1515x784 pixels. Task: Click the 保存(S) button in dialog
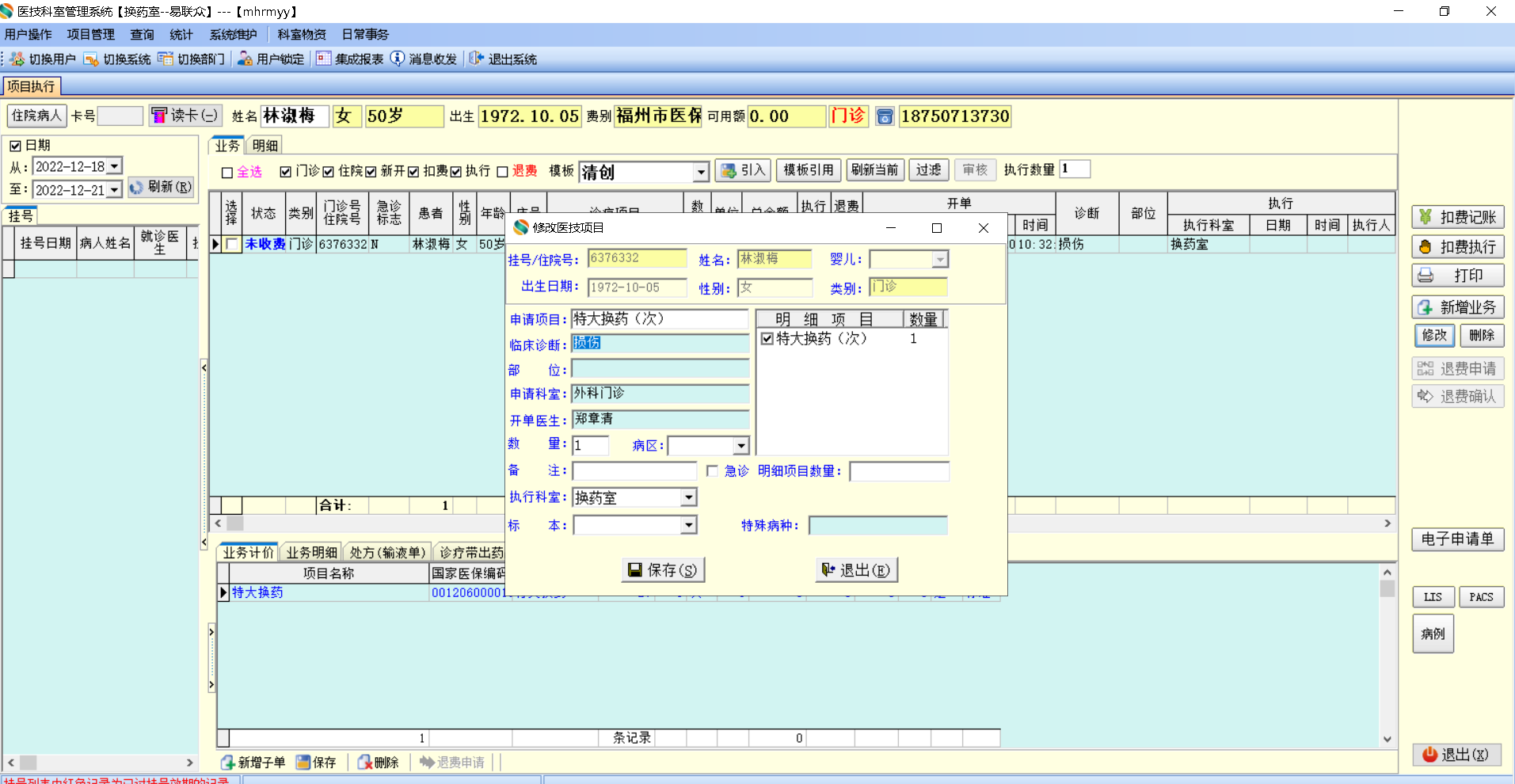tap(663, 570)
